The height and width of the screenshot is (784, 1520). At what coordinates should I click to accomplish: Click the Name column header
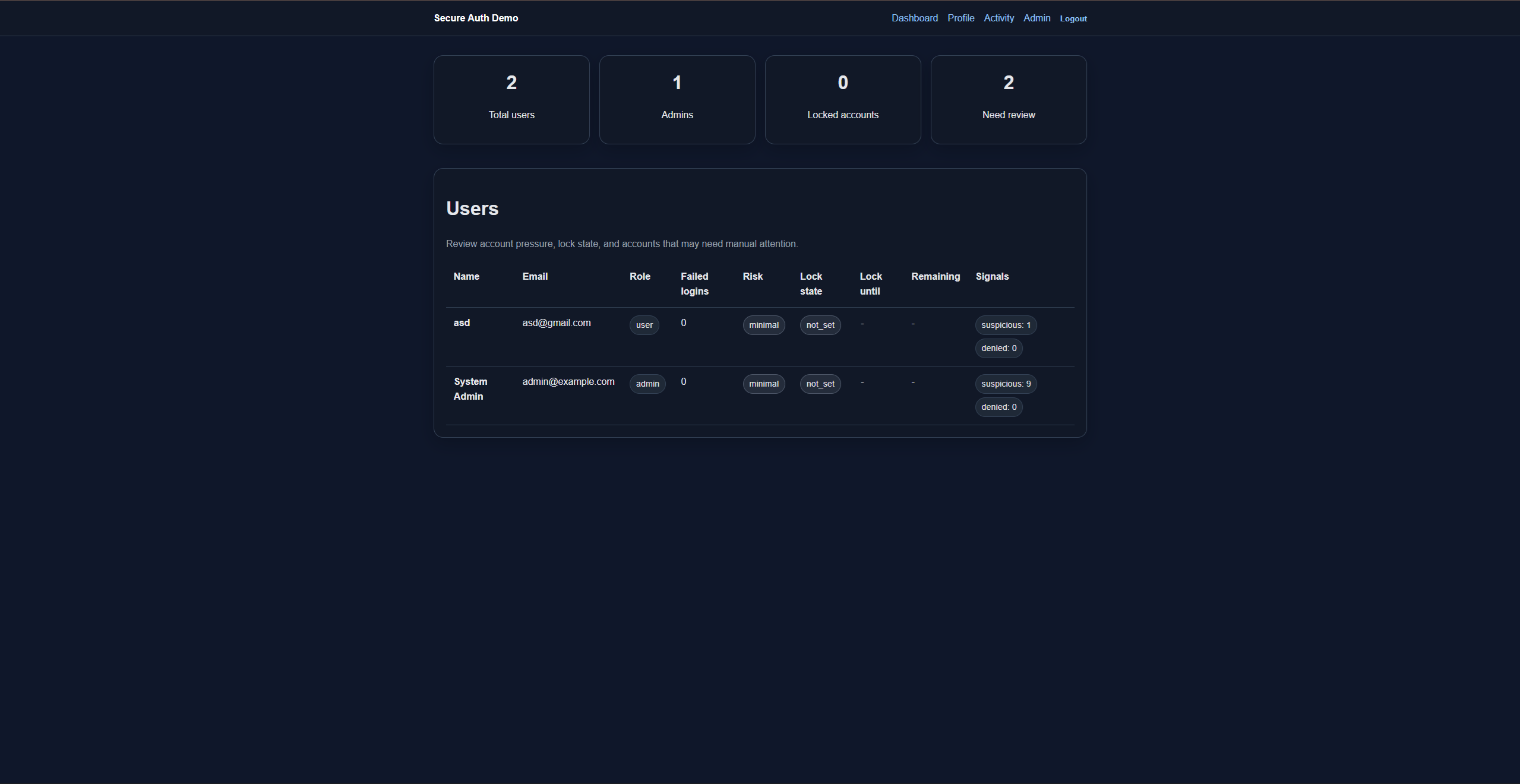tap(466, 276)
